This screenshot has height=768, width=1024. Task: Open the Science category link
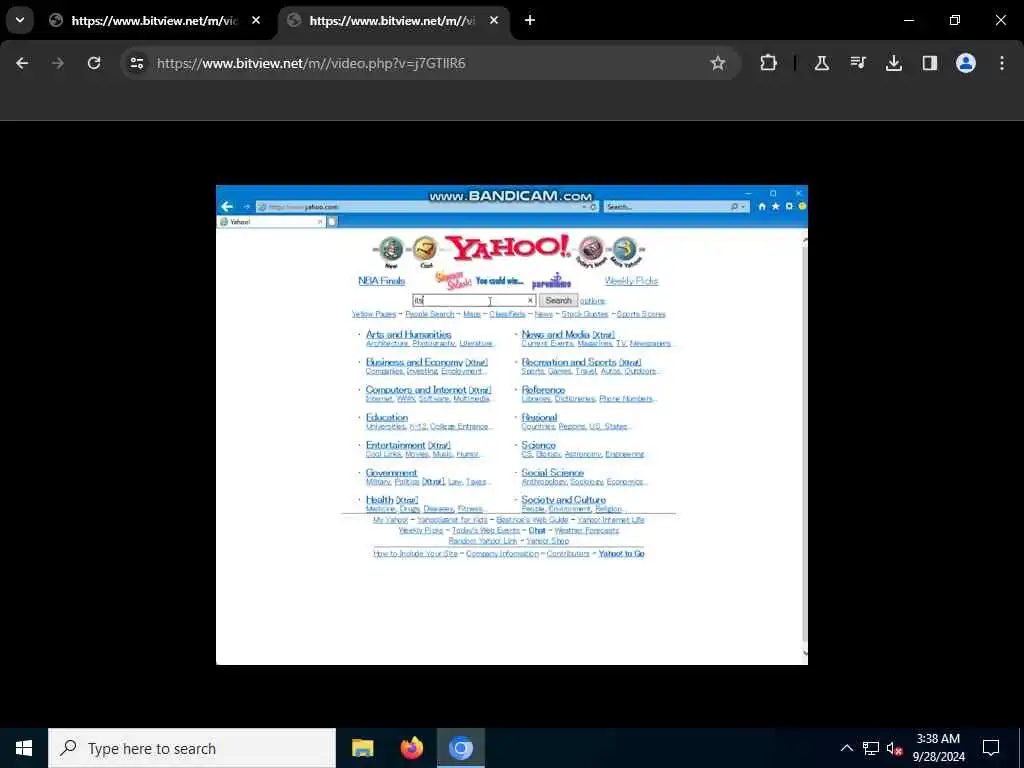coord(538,445)
